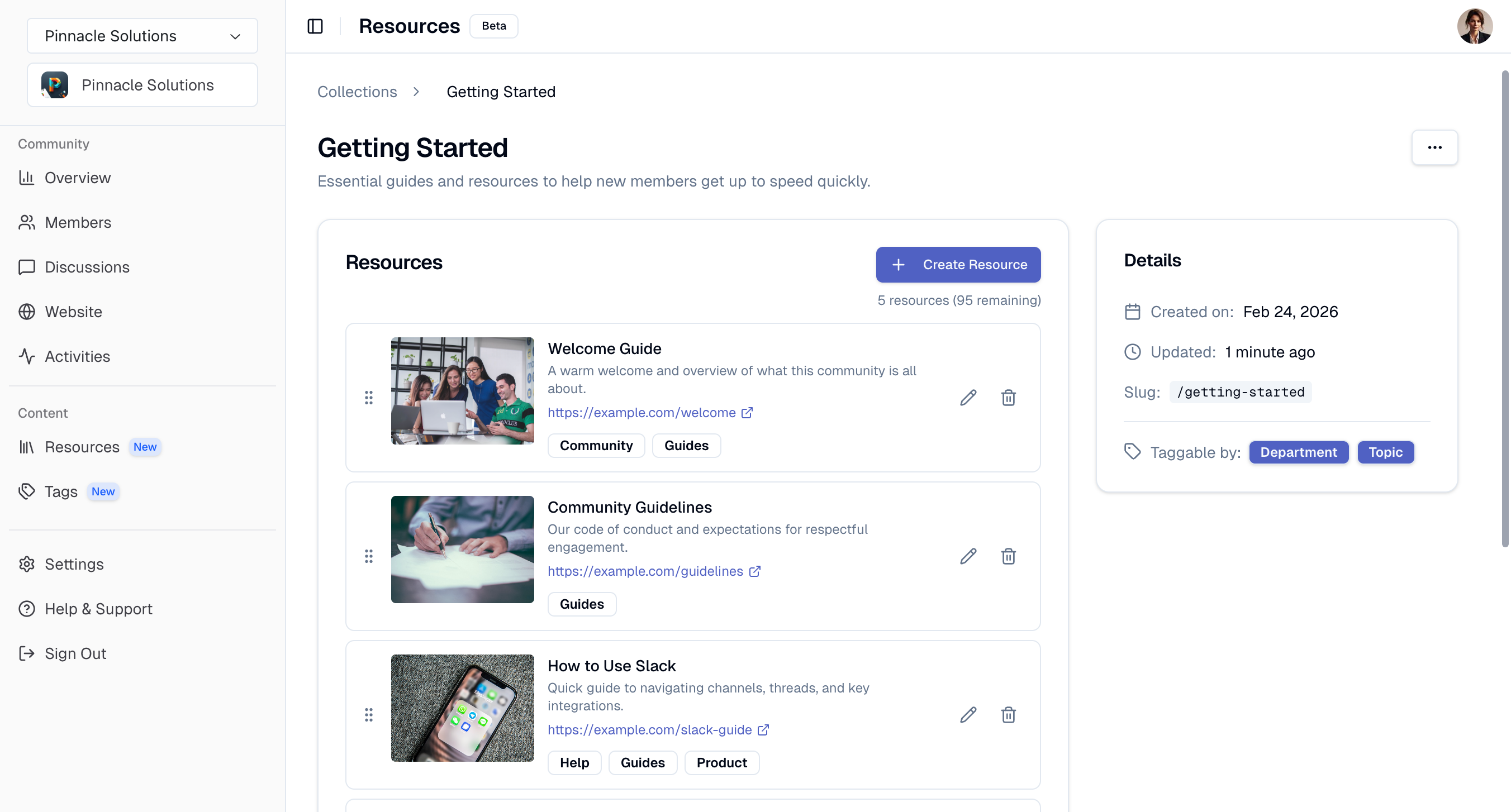Click the Activities pulse icon
The image size is (1511, 812).
point(27,356)
